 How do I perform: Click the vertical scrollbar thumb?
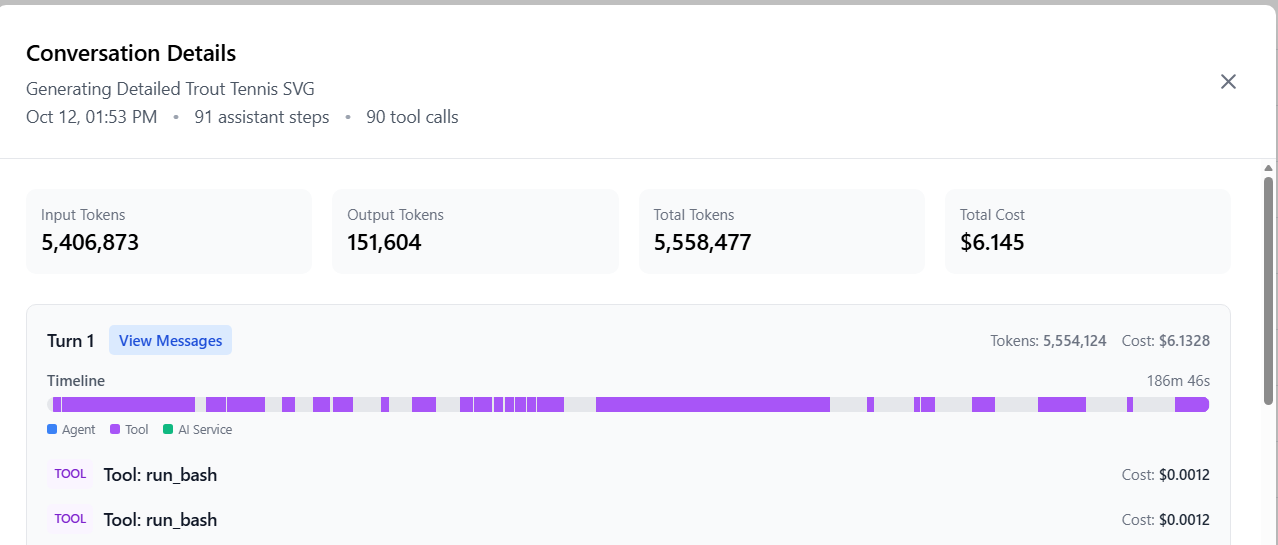pyautogui.click(x=1268, y=290)
